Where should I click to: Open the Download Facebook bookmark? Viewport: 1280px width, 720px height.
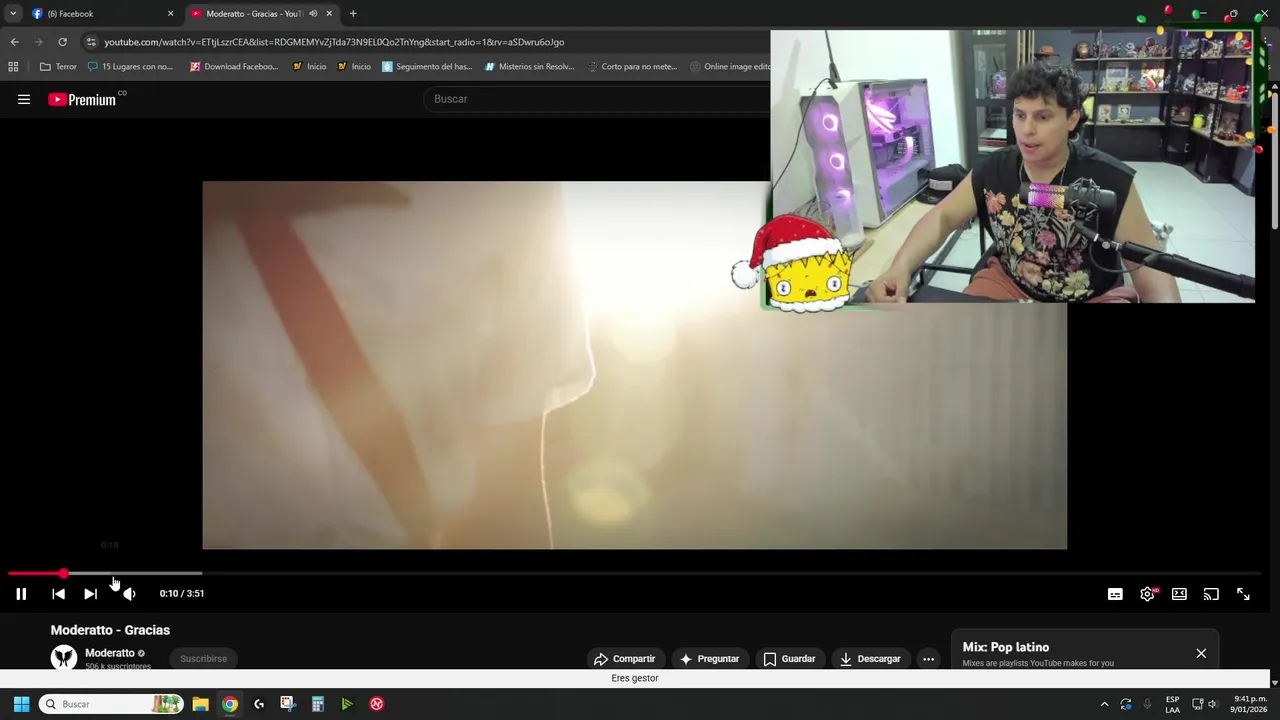click(x=234, y=67)
